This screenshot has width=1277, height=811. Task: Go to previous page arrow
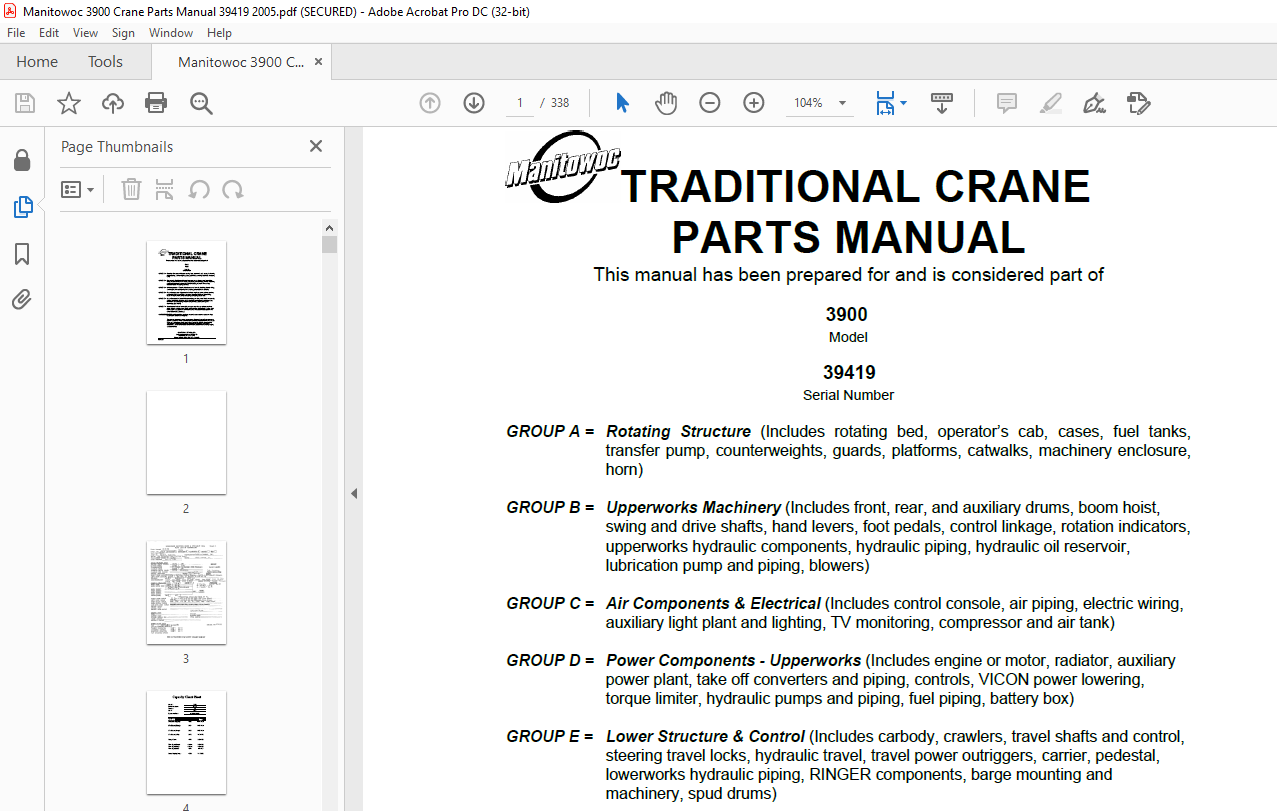tap(430, 103)
